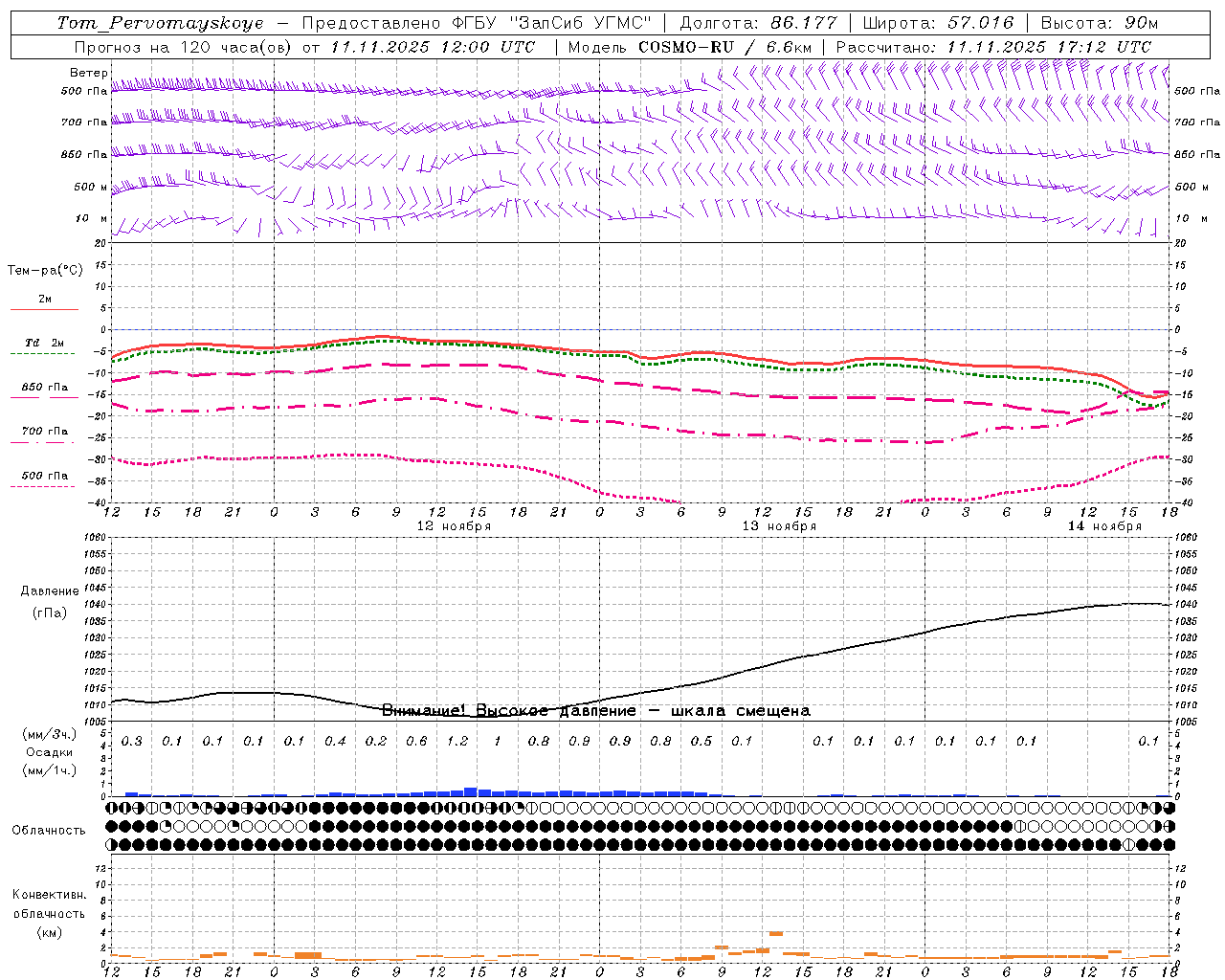Click the 'Конвективн.' convective cloud label
The width and height of the screenshot is (1225, 980).
click(49, 895)
